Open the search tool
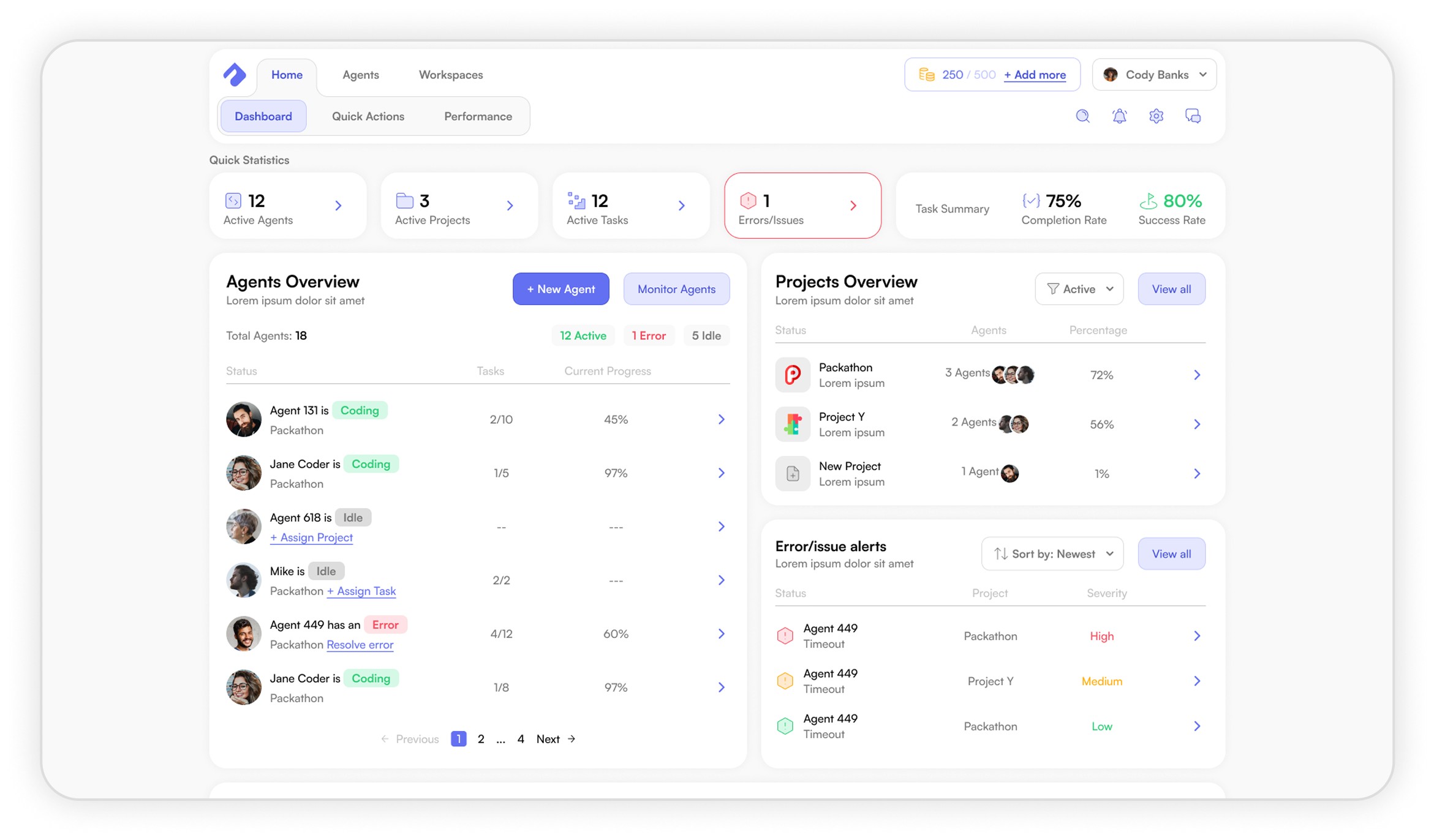This screenshot has width=1434, height=840. pyautogui.click(x=1083, y=116)
